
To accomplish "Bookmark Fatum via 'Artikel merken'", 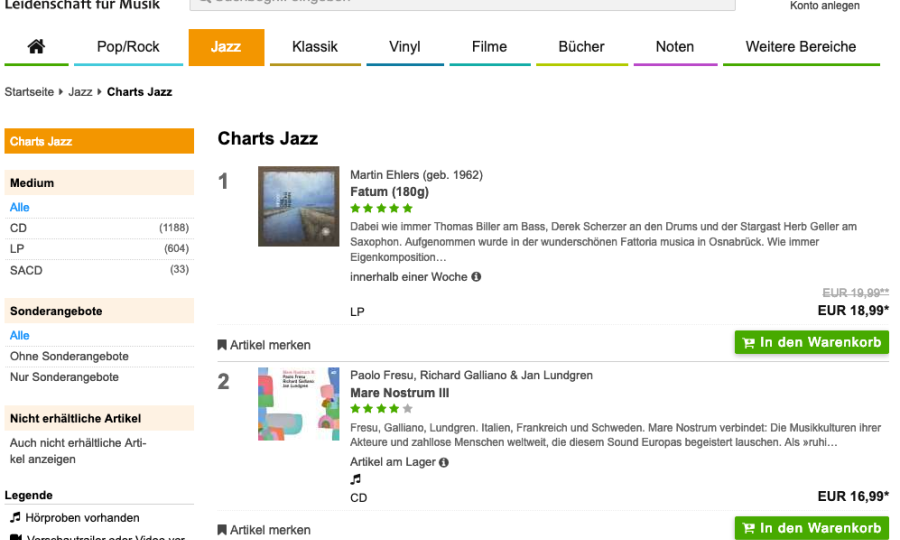I will 264,345.
